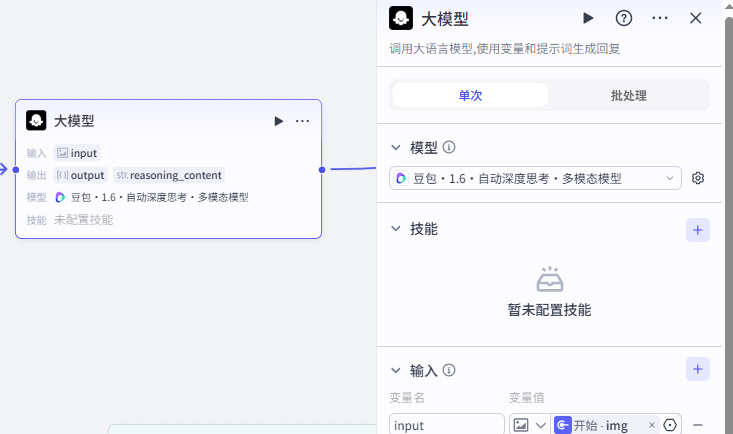
Task: Open the image variable type dropdown
Action: [530, 425]
